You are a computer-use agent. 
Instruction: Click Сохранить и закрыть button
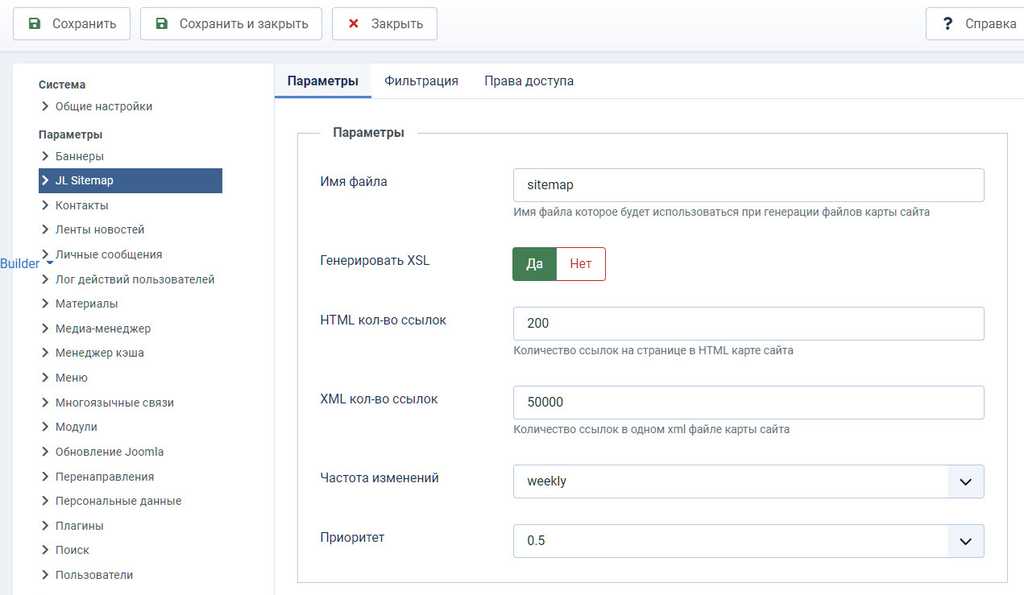tap(231, 24)
